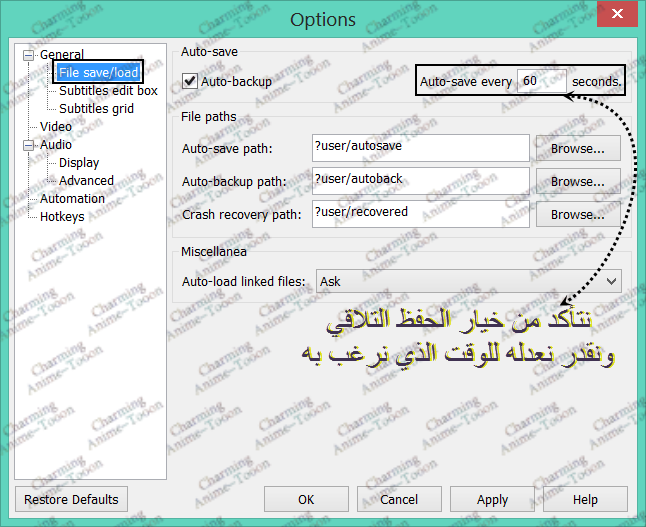
Task: Collapse the Audio tree node
Action: (29, 145)
